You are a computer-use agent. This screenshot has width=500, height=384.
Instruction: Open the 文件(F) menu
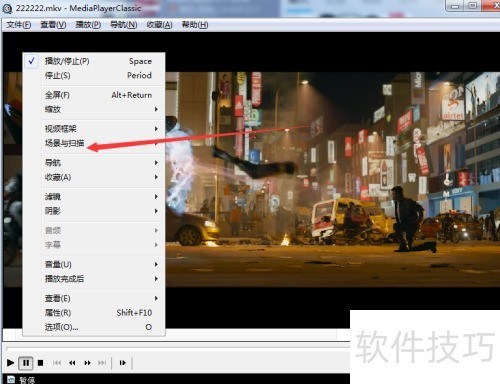point(19,25)
